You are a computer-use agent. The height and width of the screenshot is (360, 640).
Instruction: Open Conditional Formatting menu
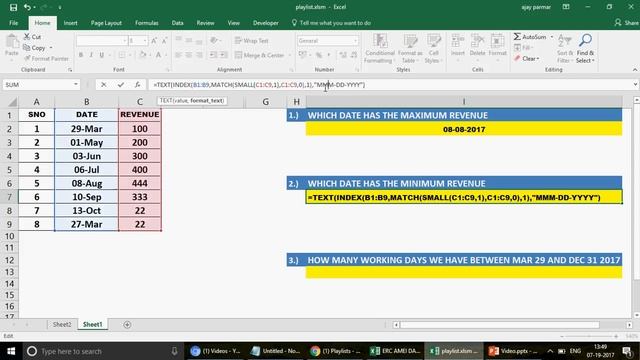pyautogui.click(x=380, y=49)
